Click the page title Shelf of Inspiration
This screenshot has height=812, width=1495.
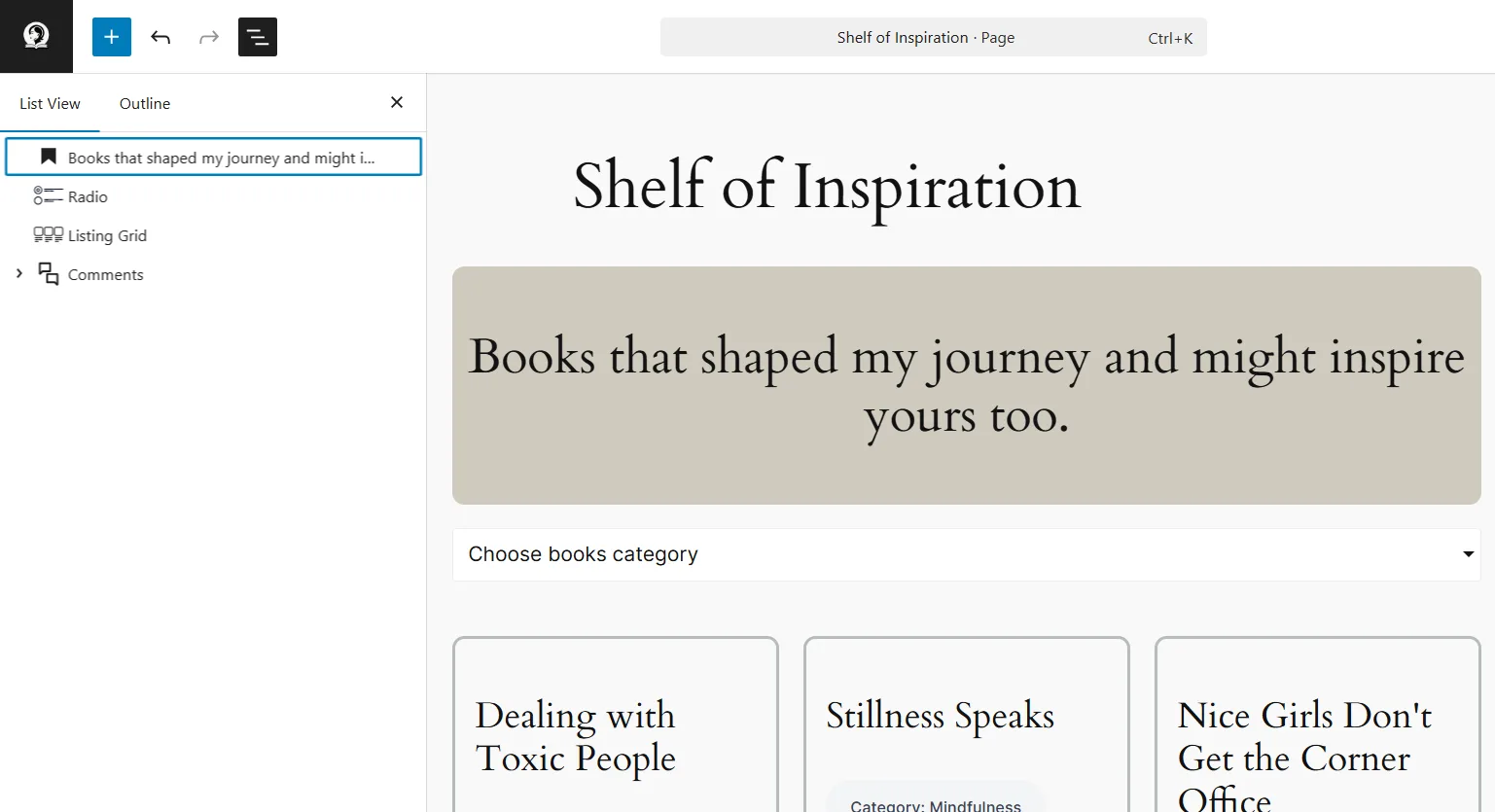coord(826,187)
